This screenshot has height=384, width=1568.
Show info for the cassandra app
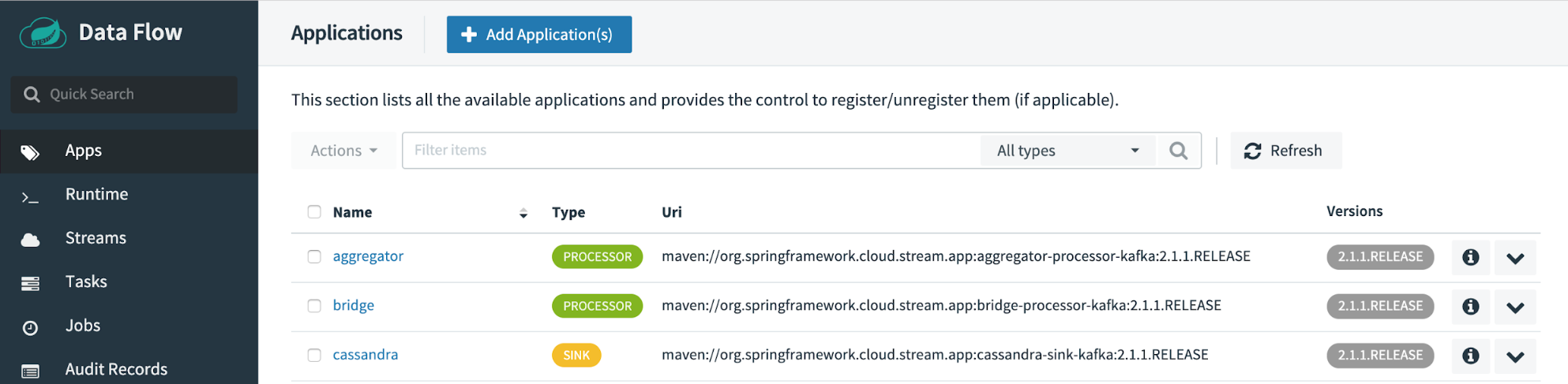(x=1470, y=356)
